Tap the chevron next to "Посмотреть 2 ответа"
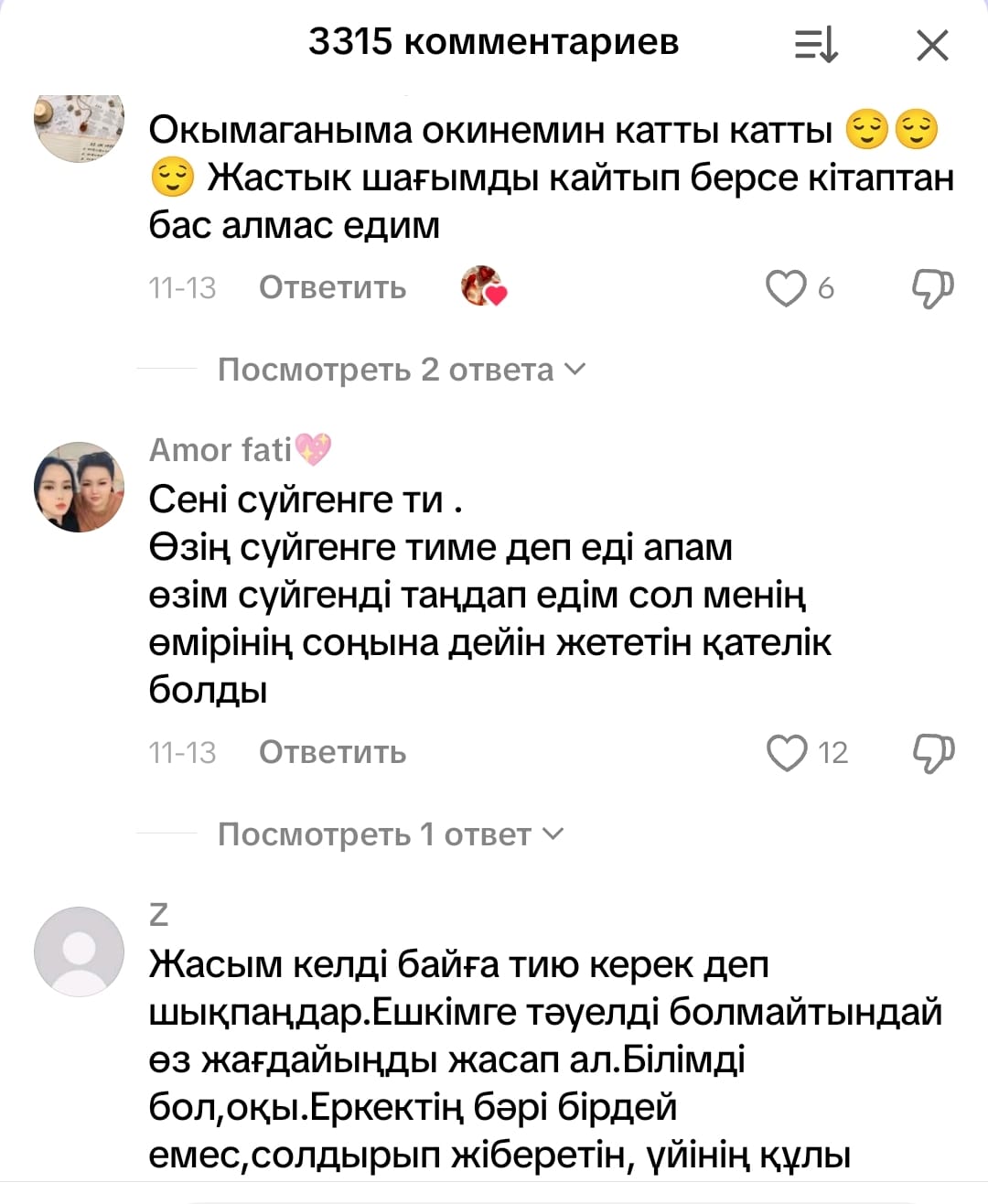The image size is (988, 1204). pyautogui.click(x=575, y=369)
